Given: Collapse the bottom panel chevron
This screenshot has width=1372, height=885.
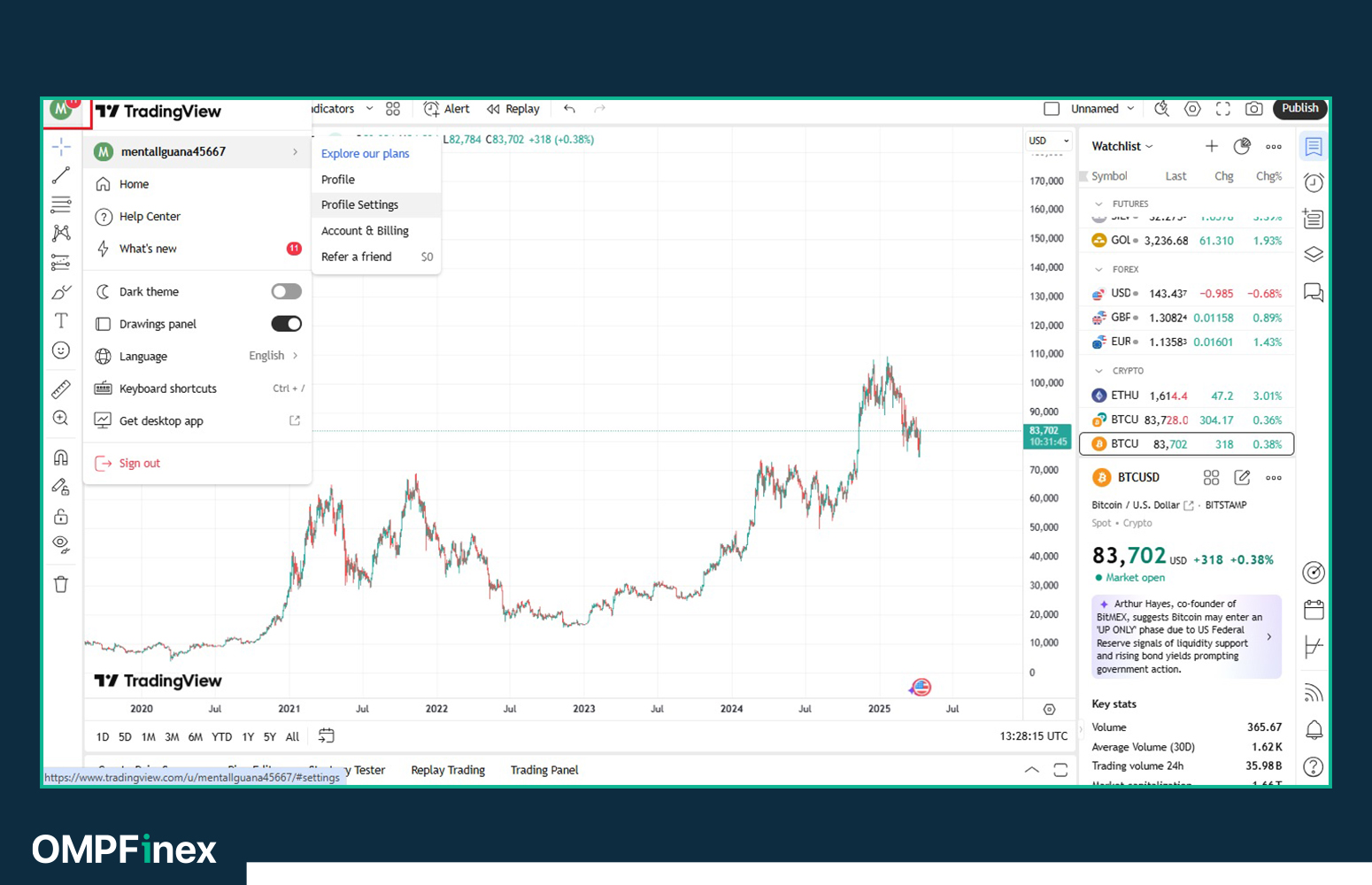Looking at the screenshot, I should click(x=1031, y=770).
